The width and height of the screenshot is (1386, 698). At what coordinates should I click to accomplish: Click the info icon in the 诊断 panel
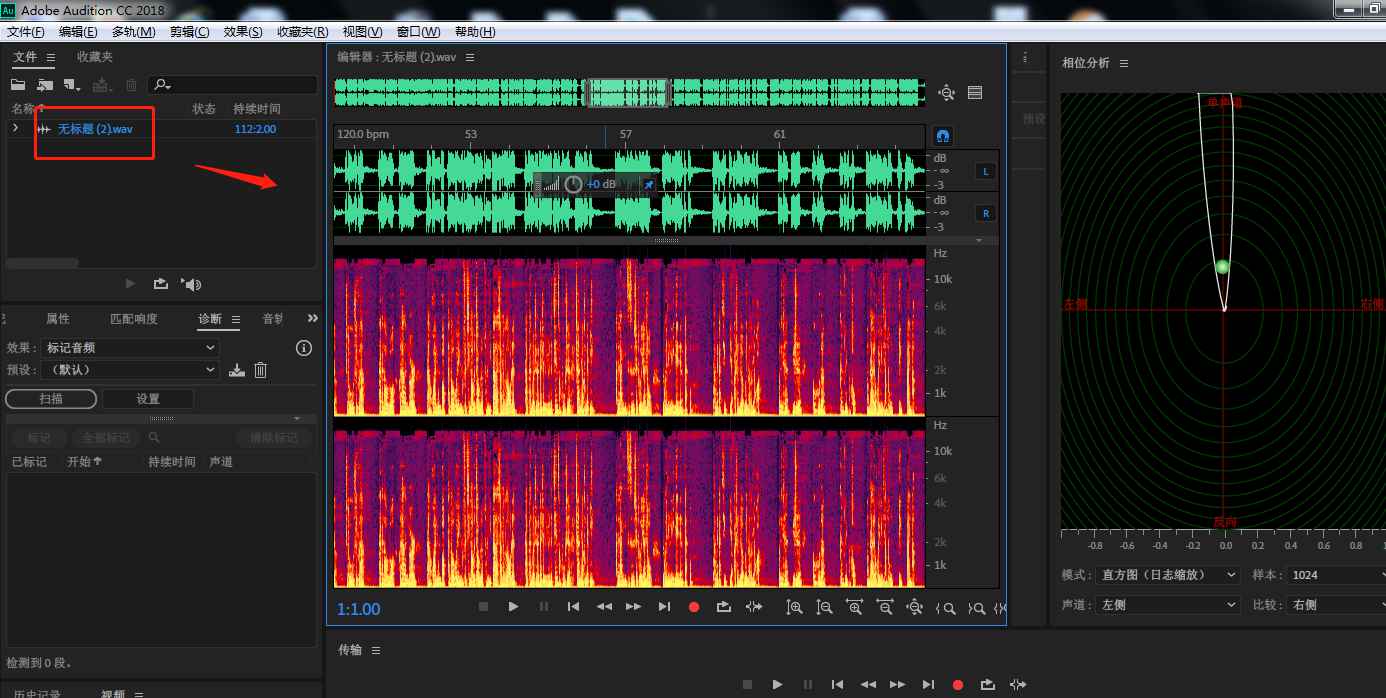304,348
